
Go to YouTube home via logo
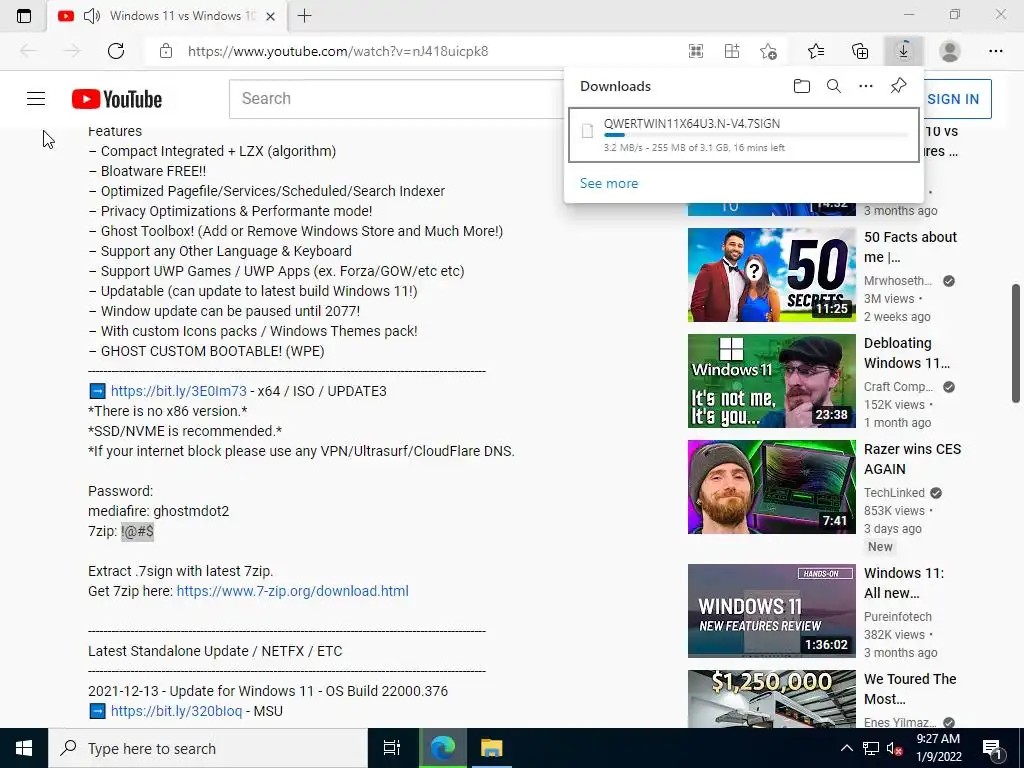point(117,99)
